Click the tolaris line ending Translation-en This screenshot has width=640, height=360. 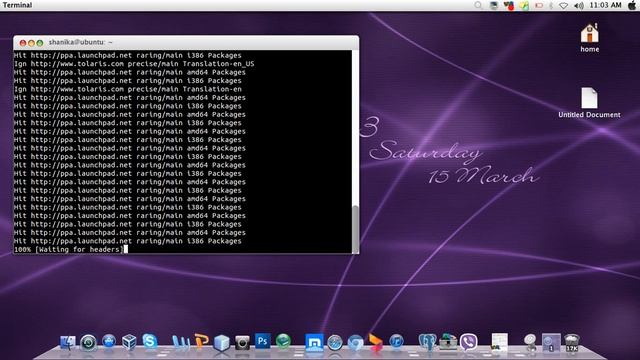point(128,89)
